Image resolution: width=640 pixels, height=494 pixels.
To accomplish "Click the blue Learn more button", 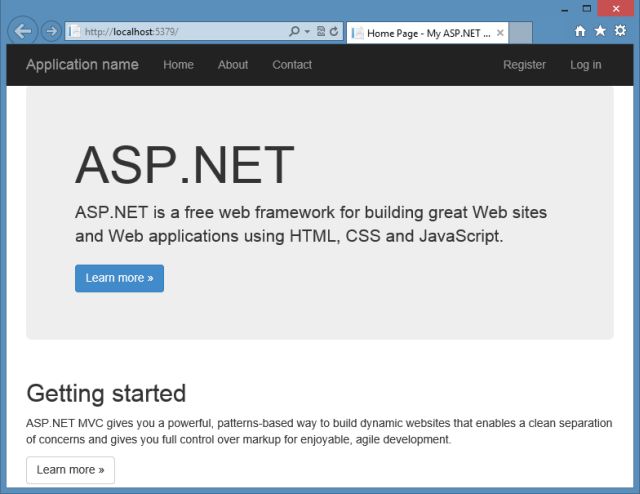I will [x=119, y=278].
